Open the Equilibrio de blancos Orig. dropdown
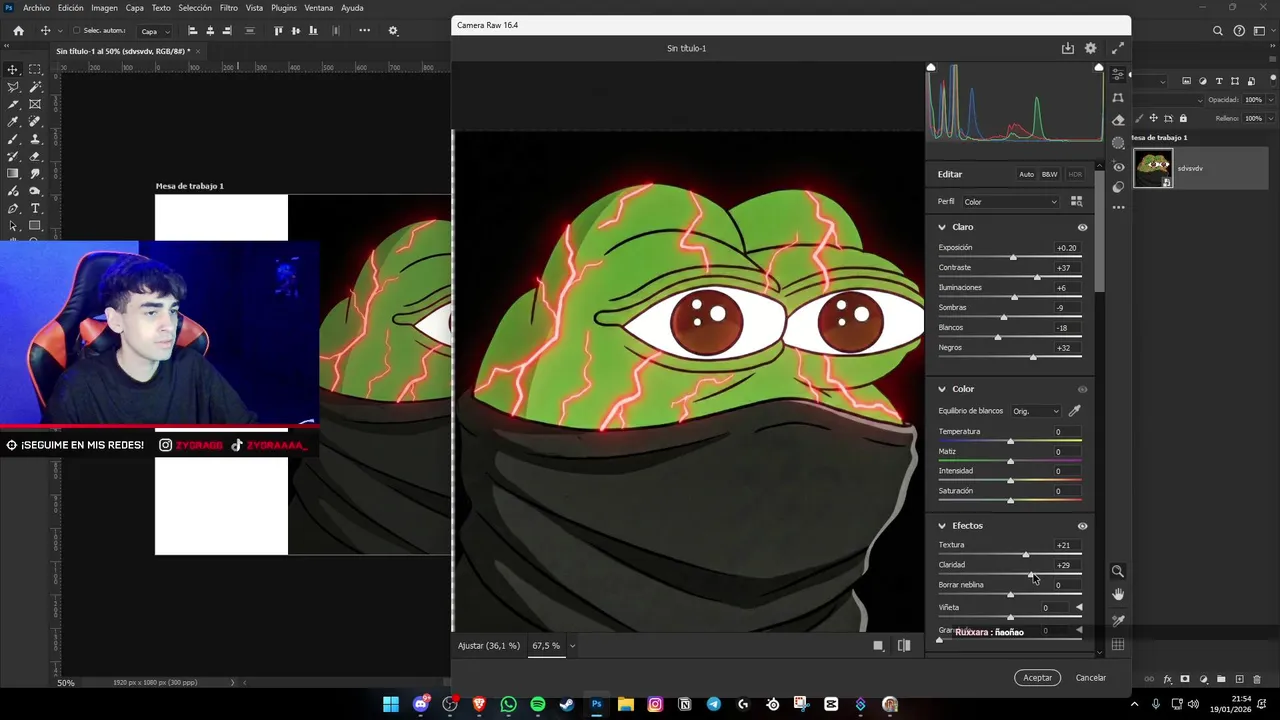The image size is (1280, 720). click(1035, 411)
